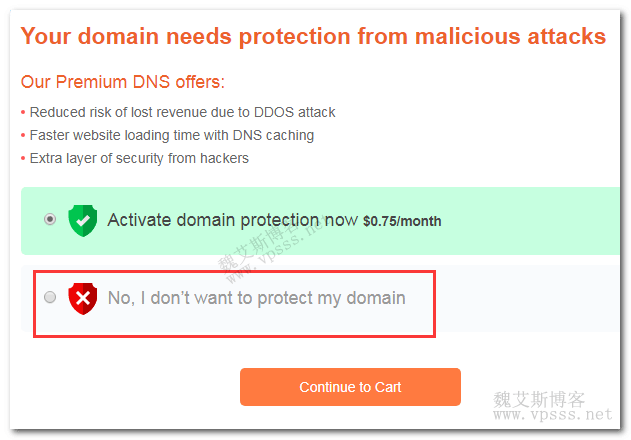Select the no-protection radio button

pyautogui.click(x=50, y=297)
